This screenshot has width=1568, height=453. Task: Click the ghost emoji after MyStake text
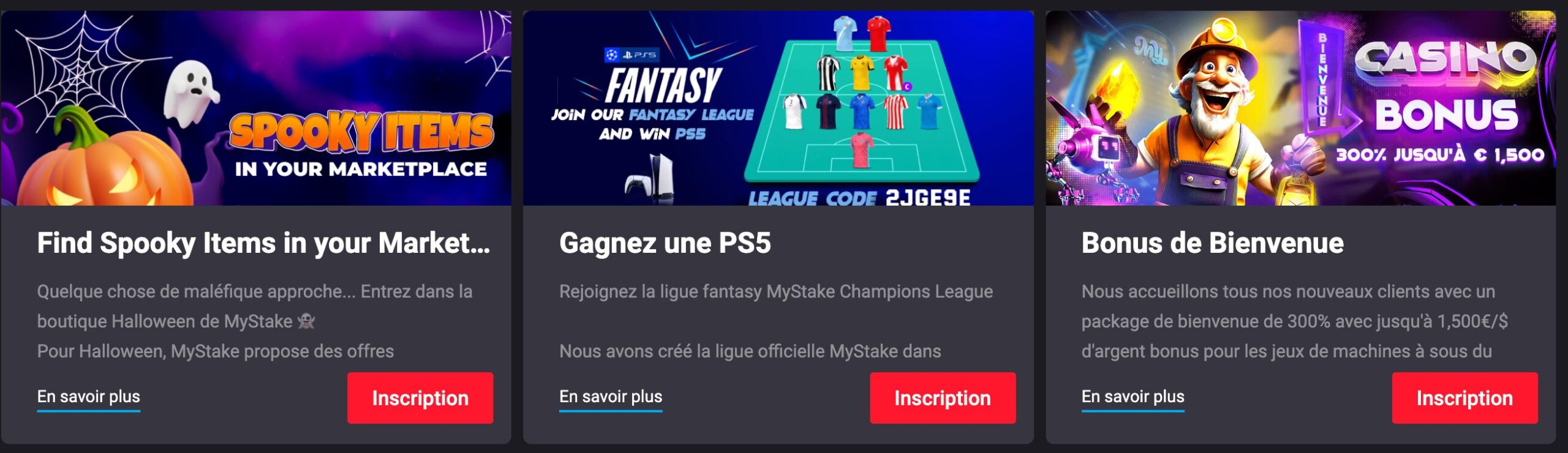[306, 321]
